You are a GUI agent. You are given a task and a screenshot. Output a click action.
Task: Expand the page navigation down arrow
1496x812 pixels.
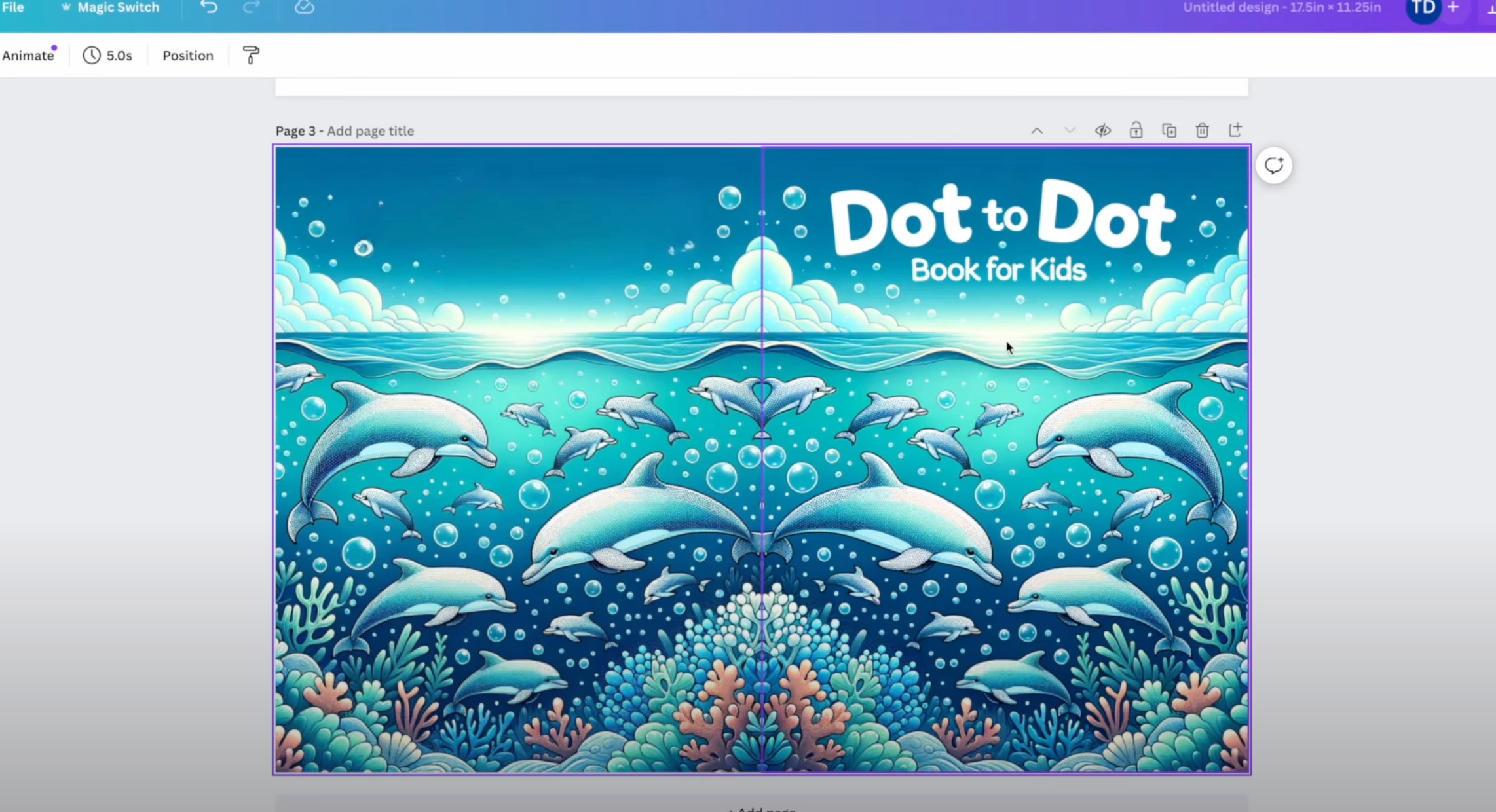1070,130
